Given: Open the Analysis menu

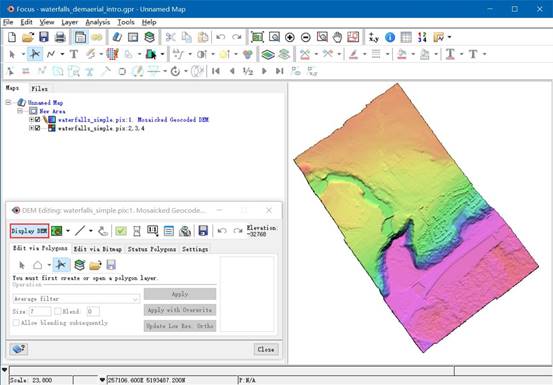Looking at the screenshot, I should (98, 22).
